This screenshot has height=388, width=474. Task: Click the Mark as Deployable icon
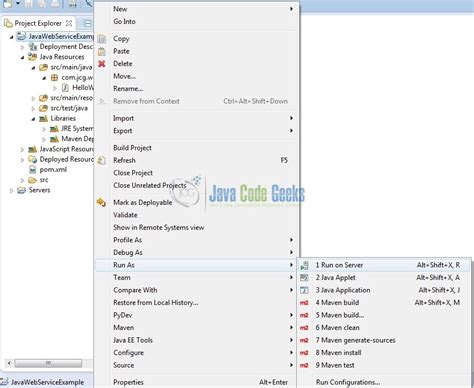point(101,202)
